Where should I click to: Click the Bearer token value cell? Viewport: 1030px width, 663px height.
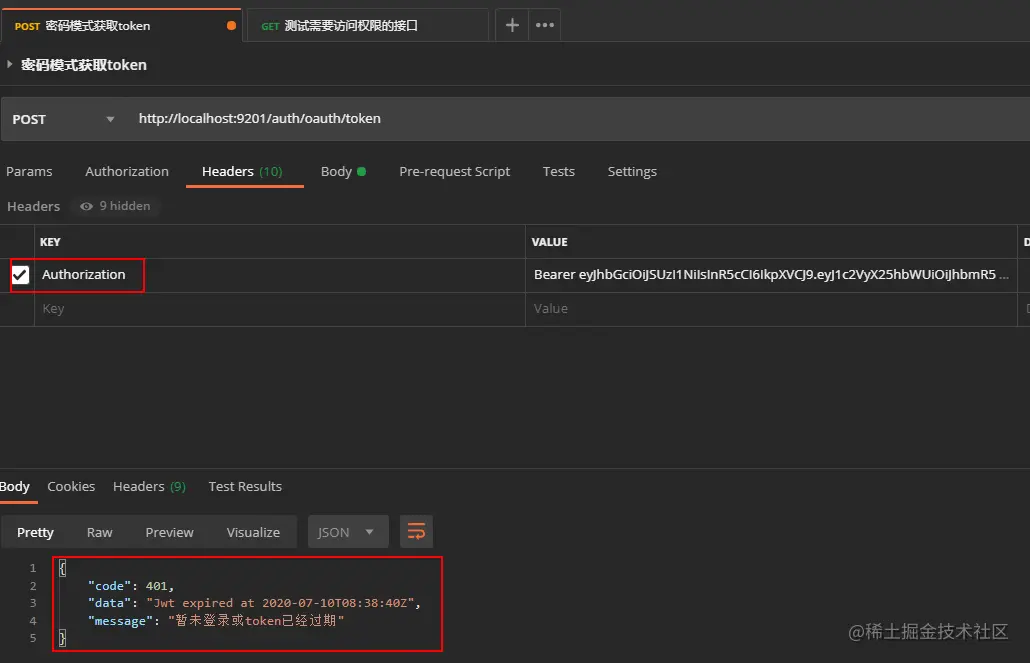[771, 275]
